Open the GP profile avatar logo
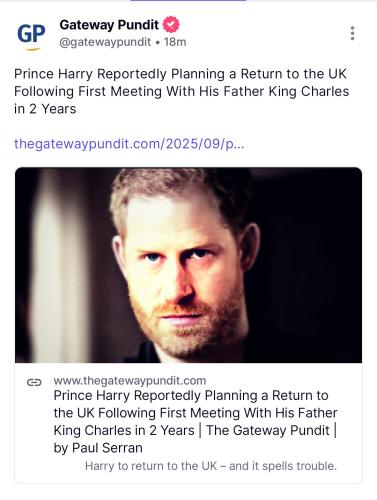377x500 pixels. [31, 36]
